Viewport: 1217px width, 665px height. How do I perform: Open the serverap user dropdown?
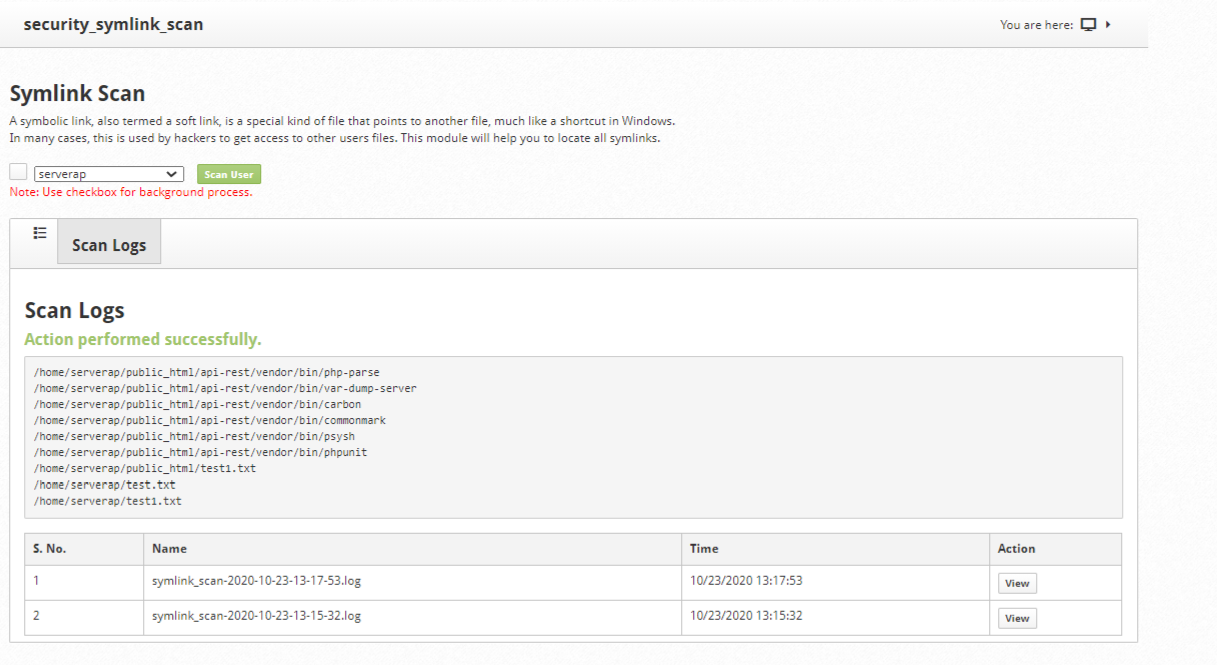point(109,174)
